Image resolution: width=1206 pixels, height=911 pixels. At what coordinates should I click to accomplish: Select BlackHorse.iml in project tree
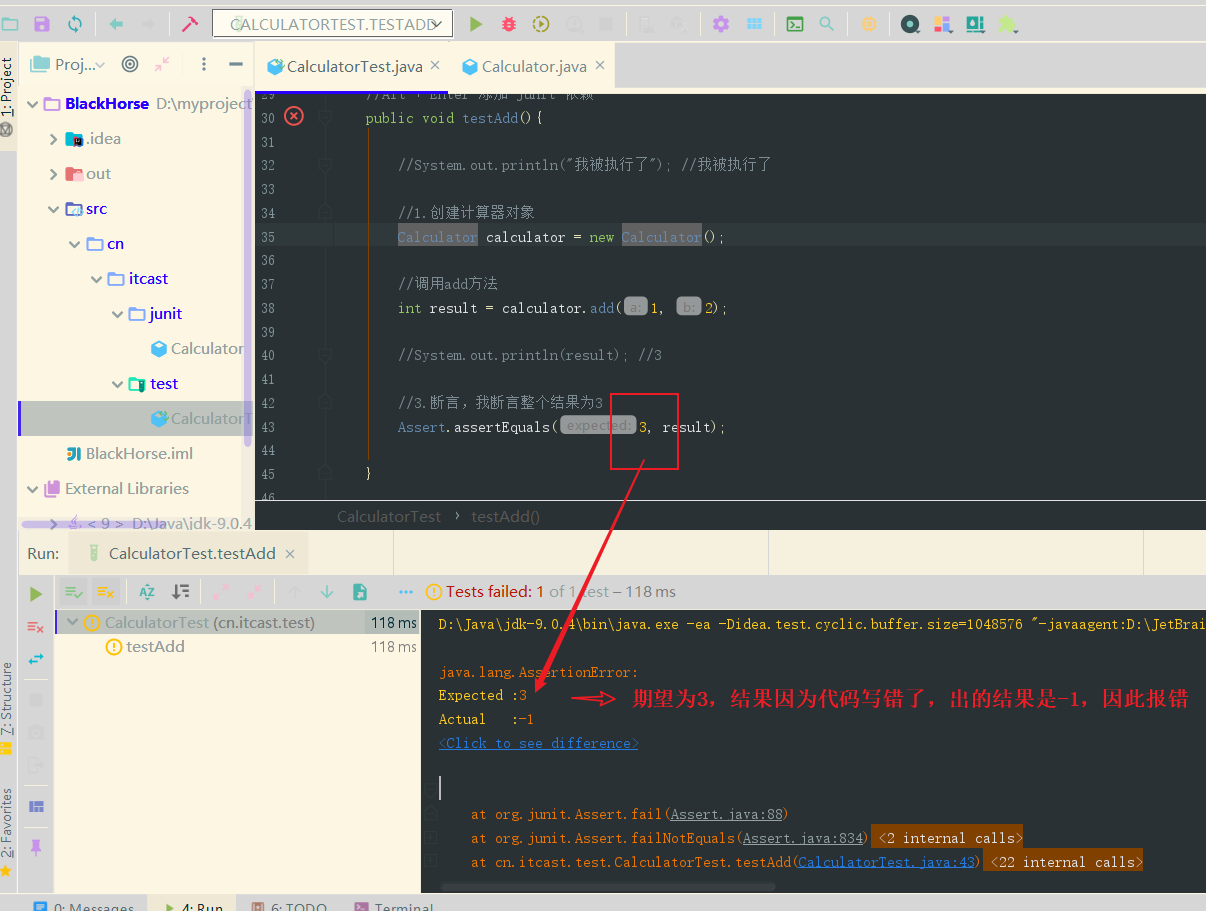(139, 454)
